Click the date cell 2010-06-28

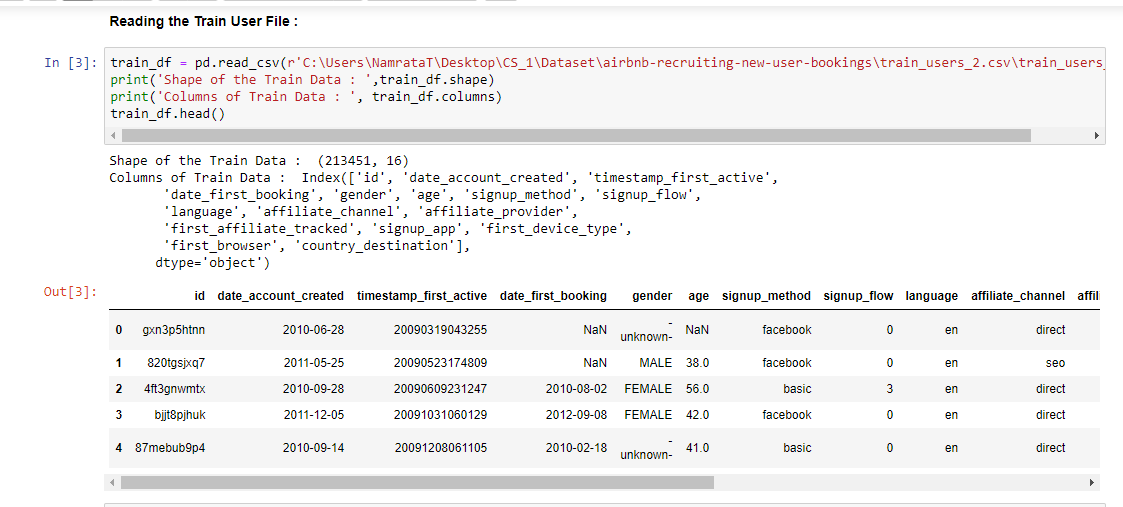click(314, 330)
